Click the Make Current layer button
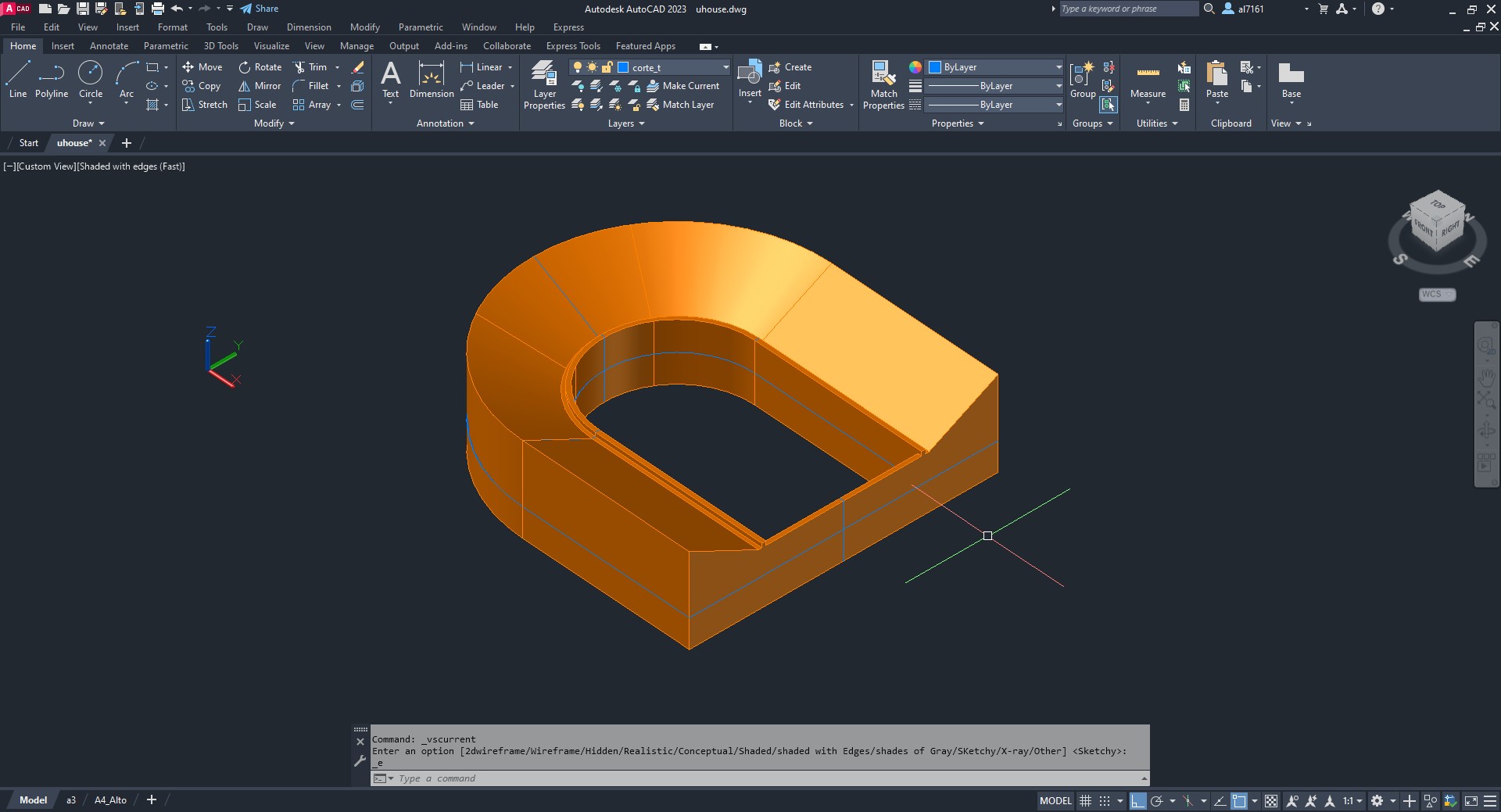Viewport: 1501px width, 812px height. (x=682, y=86)
